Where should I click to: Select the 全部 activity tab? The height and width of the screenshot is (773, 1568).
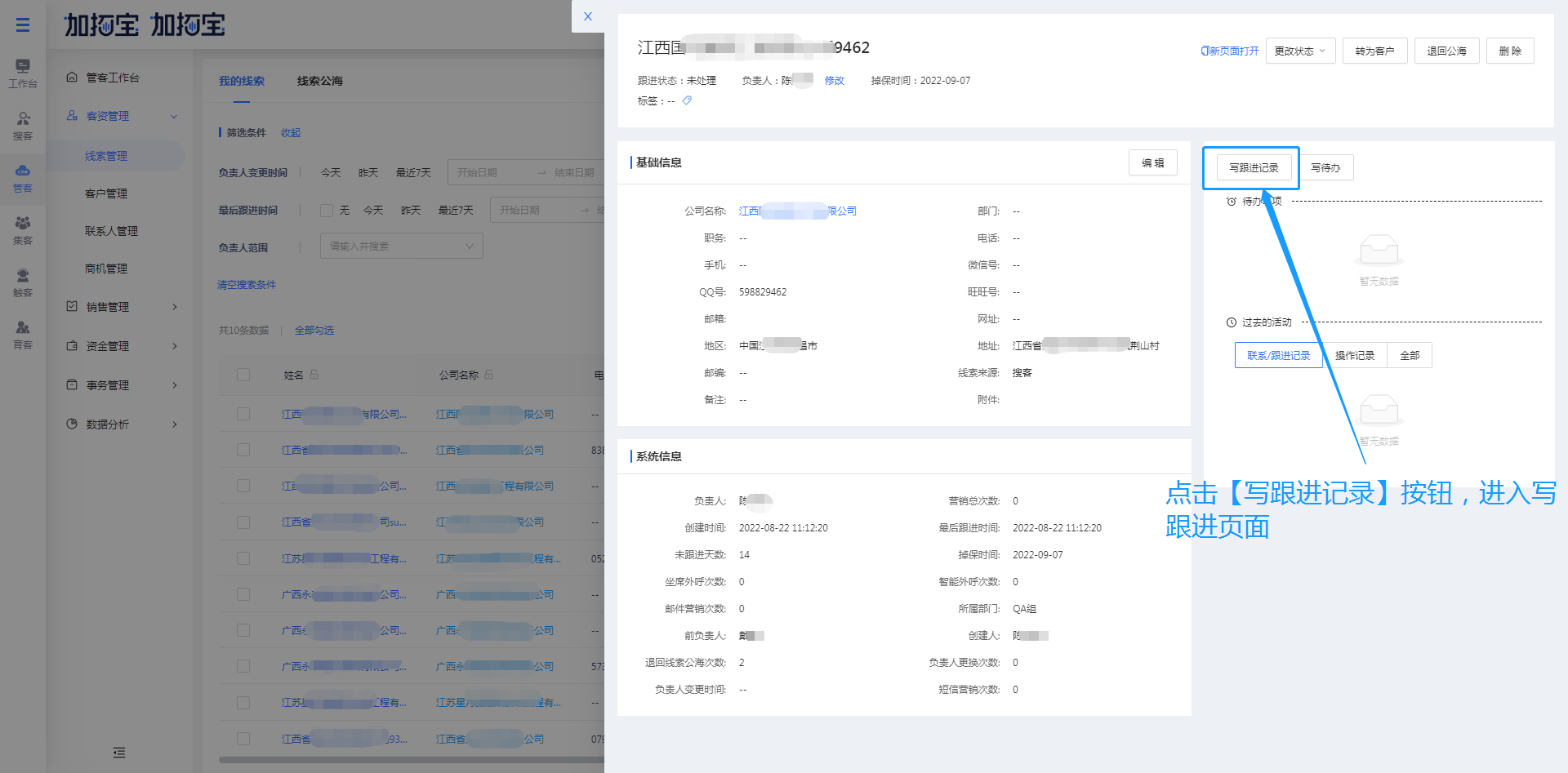click(x=1410, y=355)
